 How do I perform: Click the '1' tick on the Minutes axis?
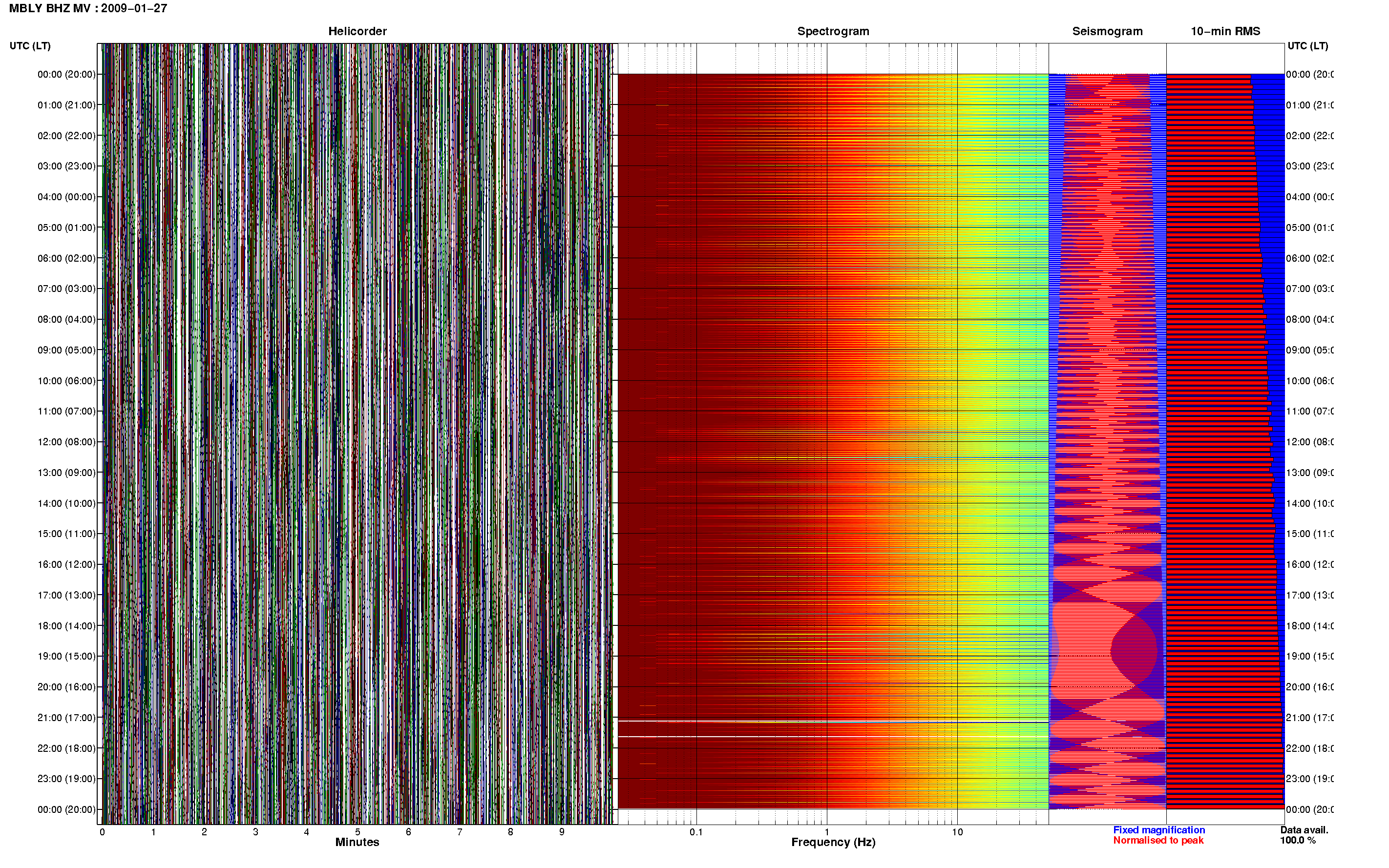click(x=153, y=832)
